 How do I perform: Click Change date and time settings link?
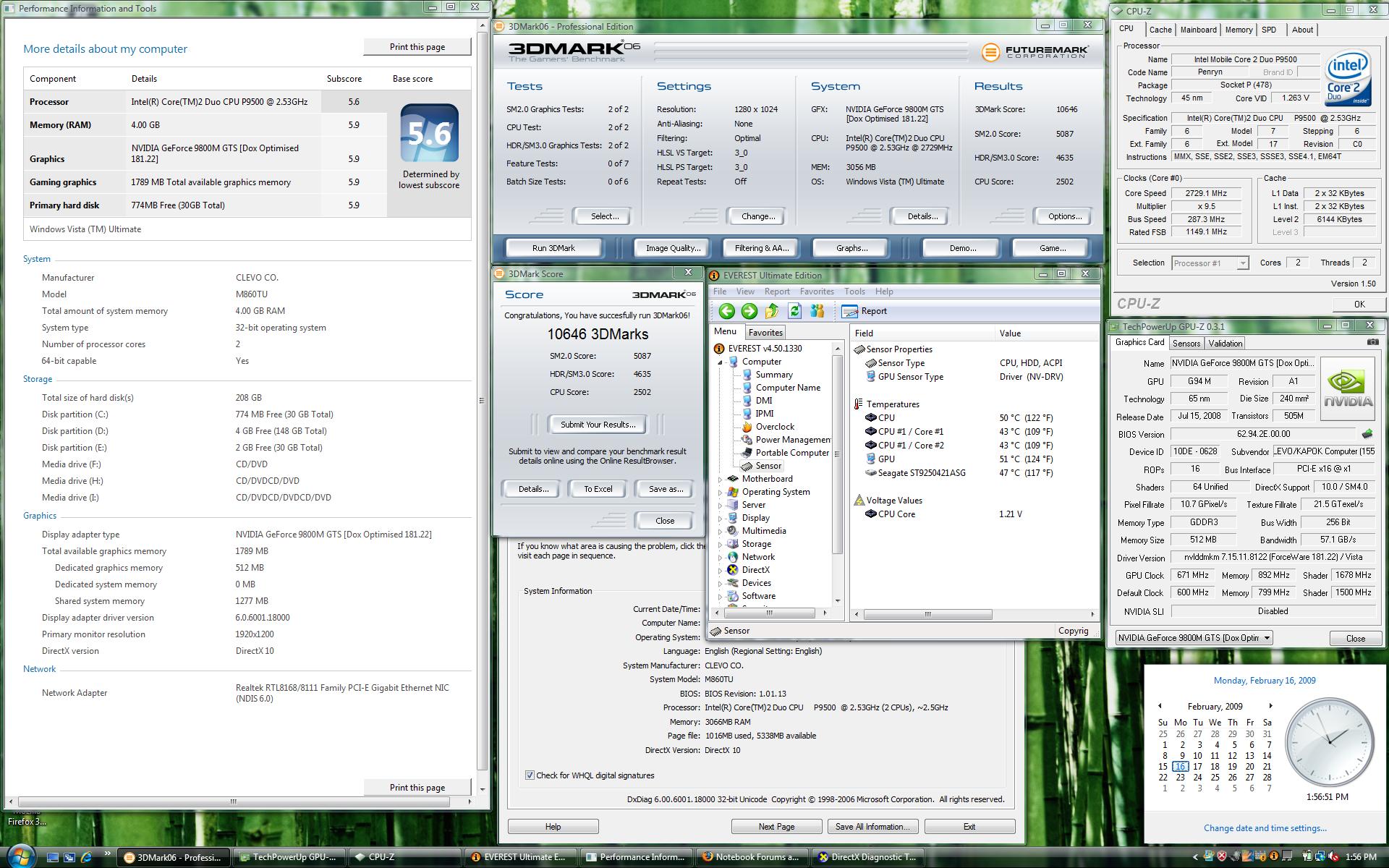[1265, 828]
